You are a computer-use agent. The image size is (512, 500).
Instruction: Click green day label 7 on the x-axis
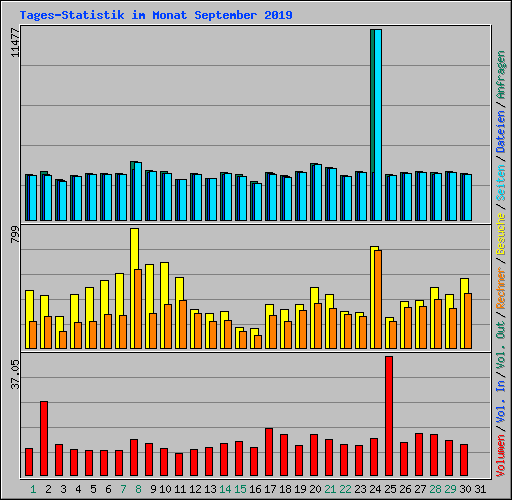(x=123, y=489)
